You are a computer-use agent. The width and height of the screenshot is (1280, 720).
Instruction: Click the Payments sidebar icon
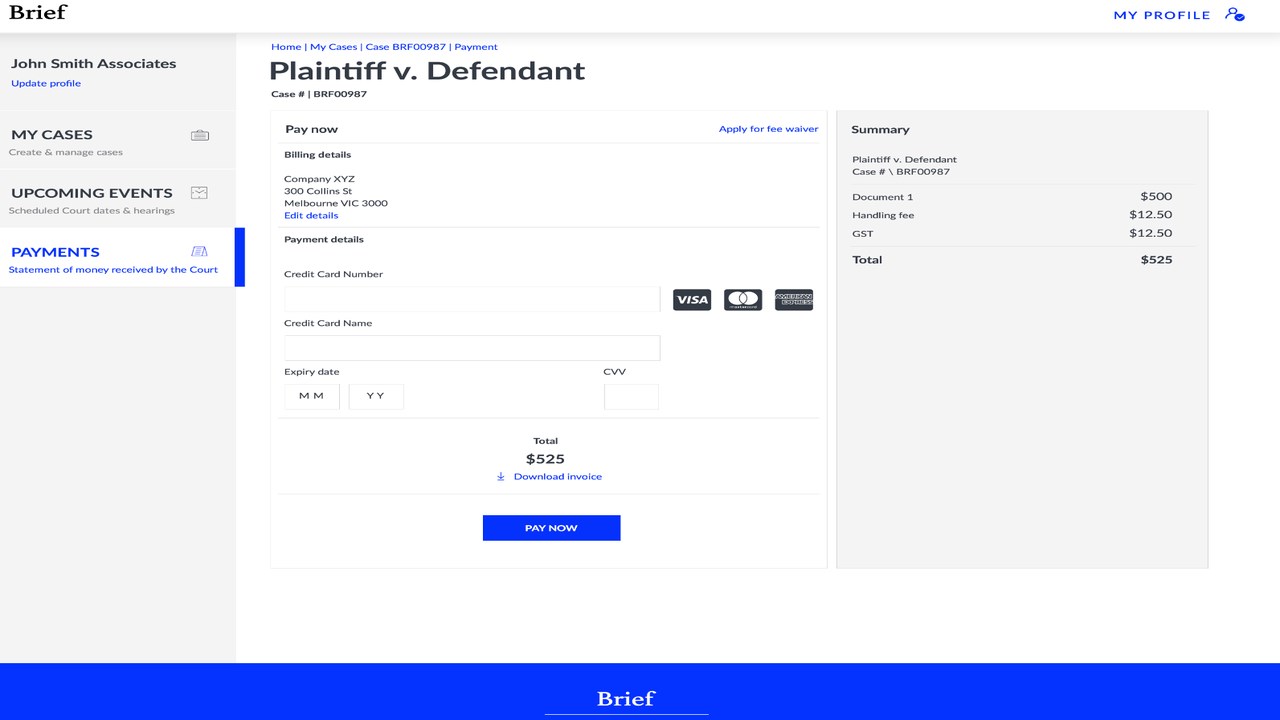click(200, 252)
